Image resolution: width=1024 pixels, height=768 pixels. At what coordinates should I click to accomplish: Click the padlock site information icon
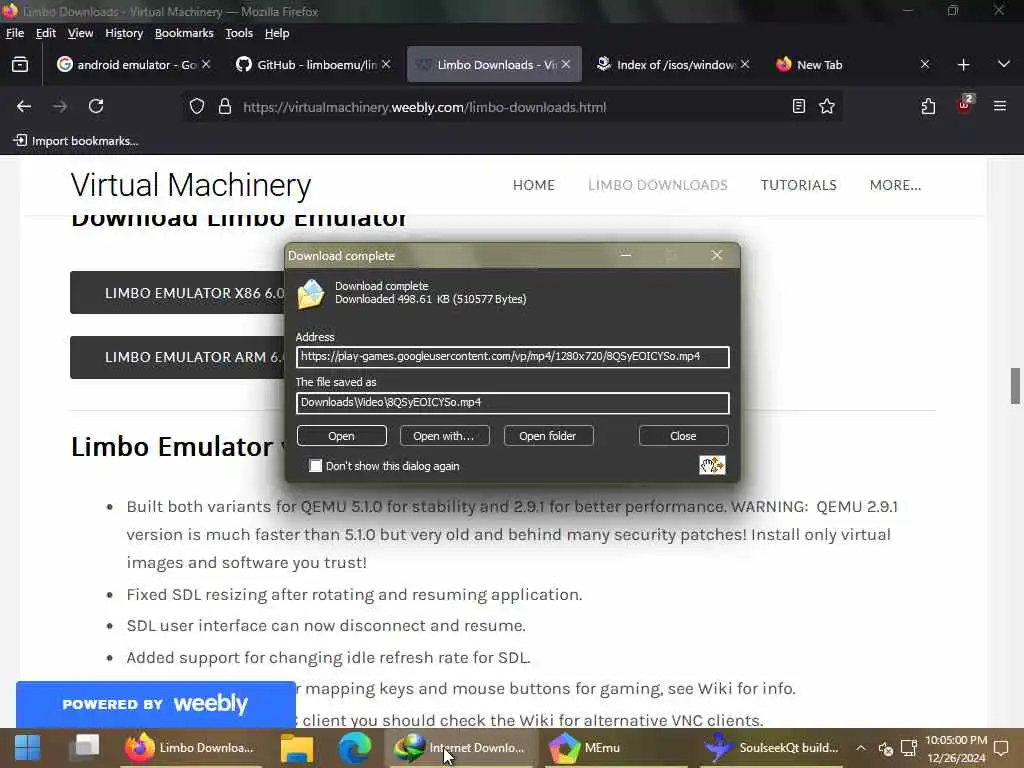coord(225,106)
